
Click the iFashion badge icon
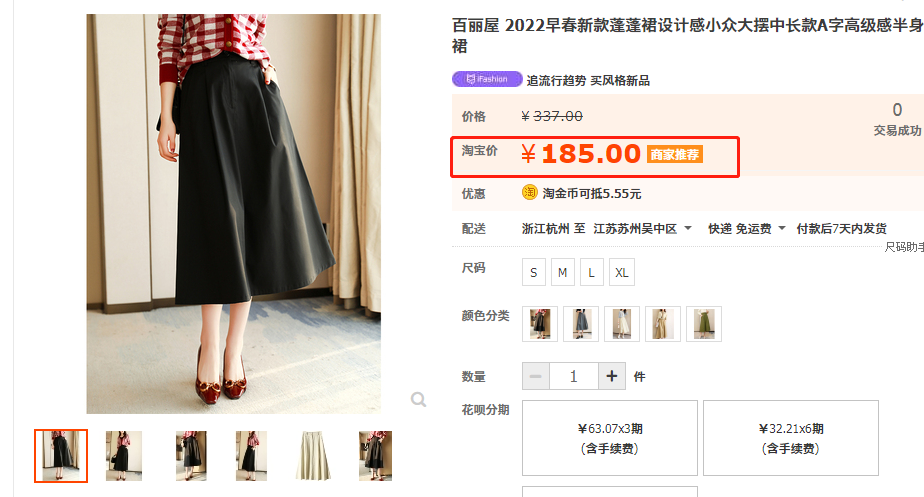click(x=487, y=79)
